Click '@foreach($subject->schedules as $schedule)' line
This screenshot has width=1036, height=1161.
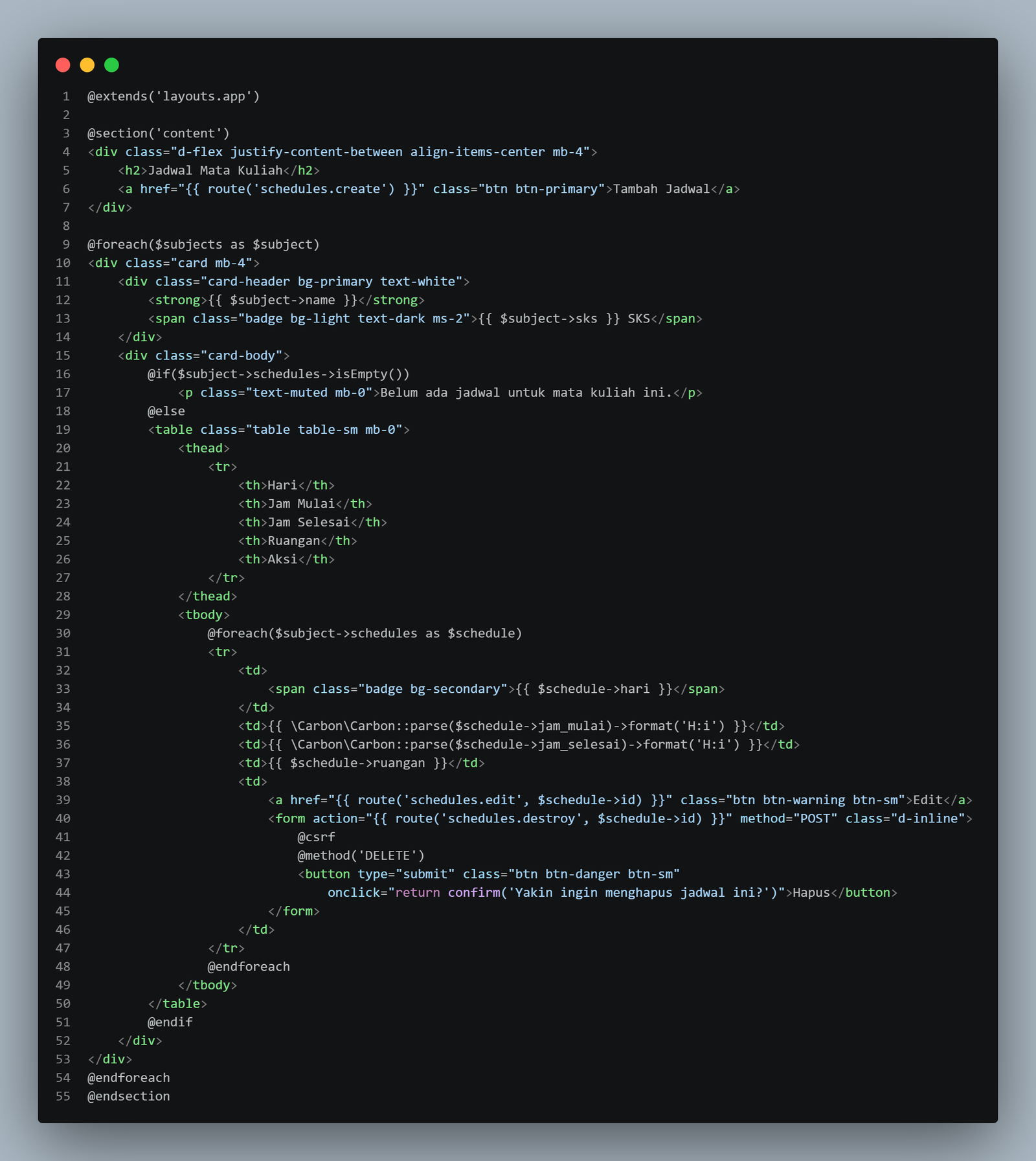pos(365,633)
